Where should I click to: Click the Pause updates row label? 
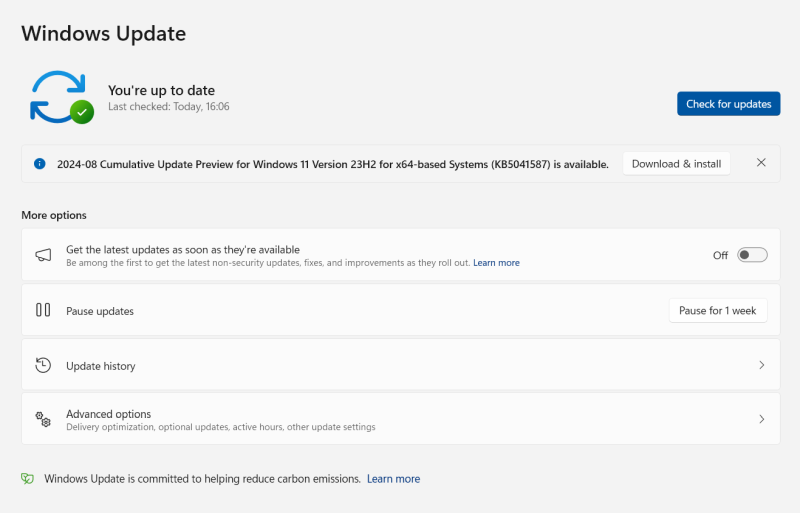pyautogui.click(x=100, y=311)
